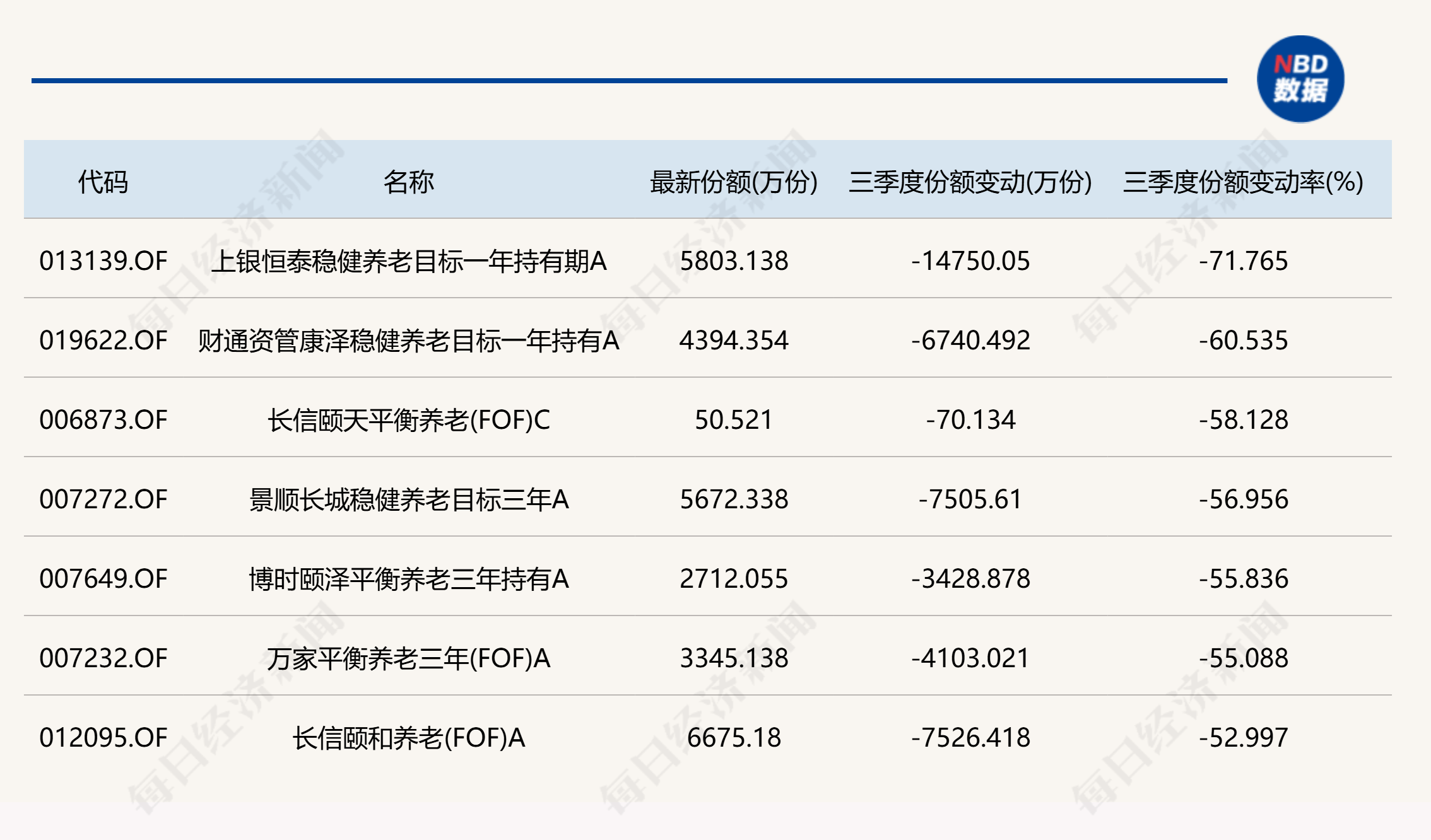1431x840 pixels.
Task: Select the 名称 column header
Action: 408,182
